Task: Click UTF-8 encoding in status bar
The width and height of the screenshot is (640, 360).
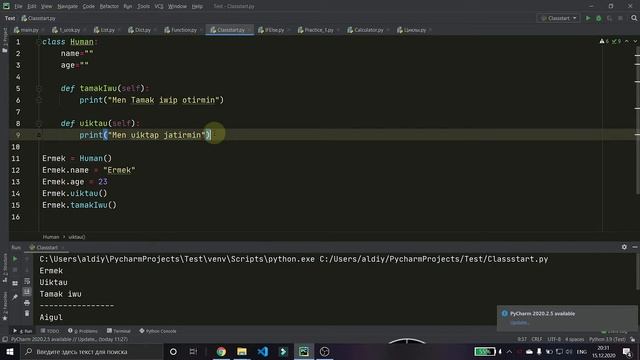Action: point(554,339)
